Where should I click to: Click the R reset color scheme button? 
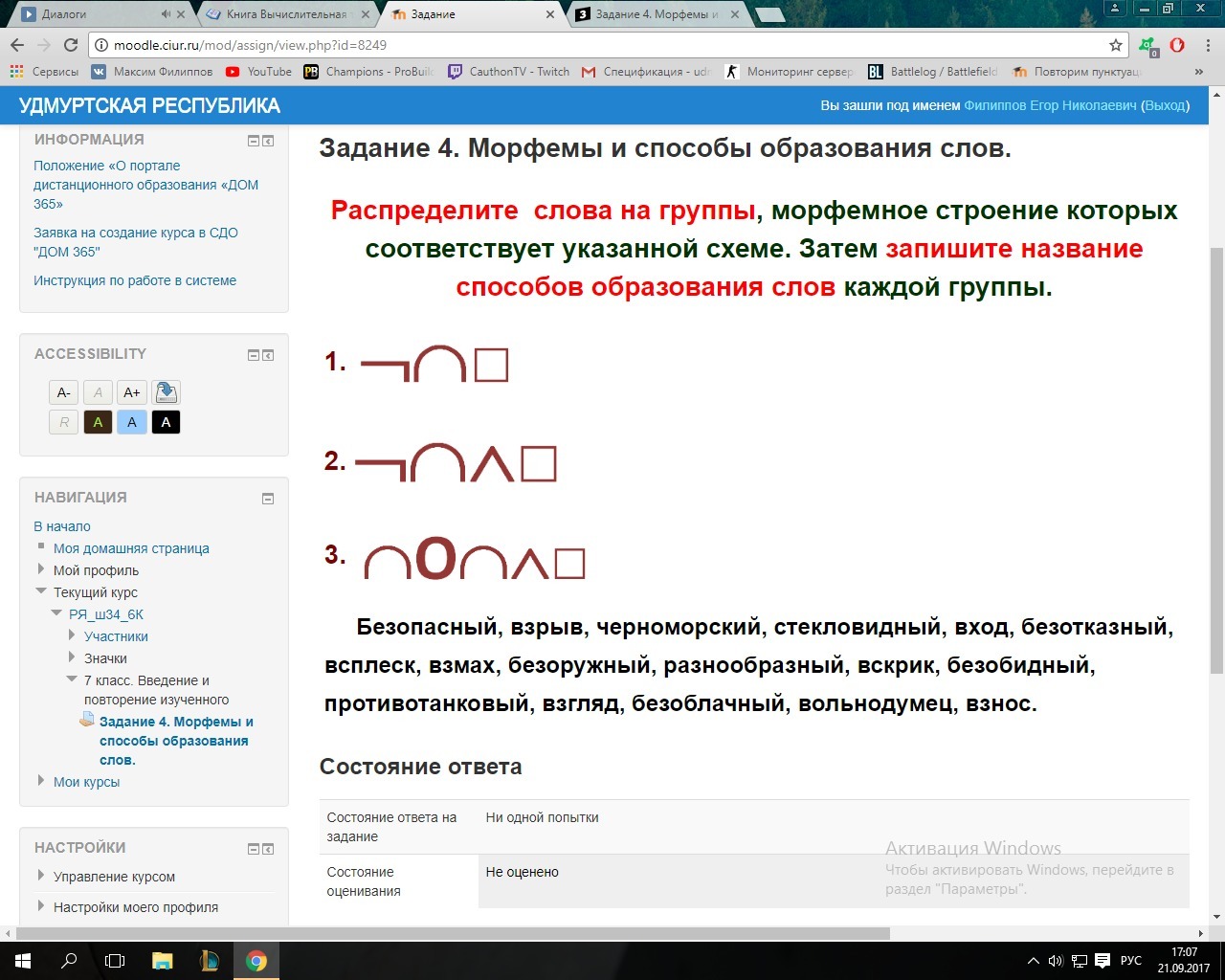(x=64, y=422)
